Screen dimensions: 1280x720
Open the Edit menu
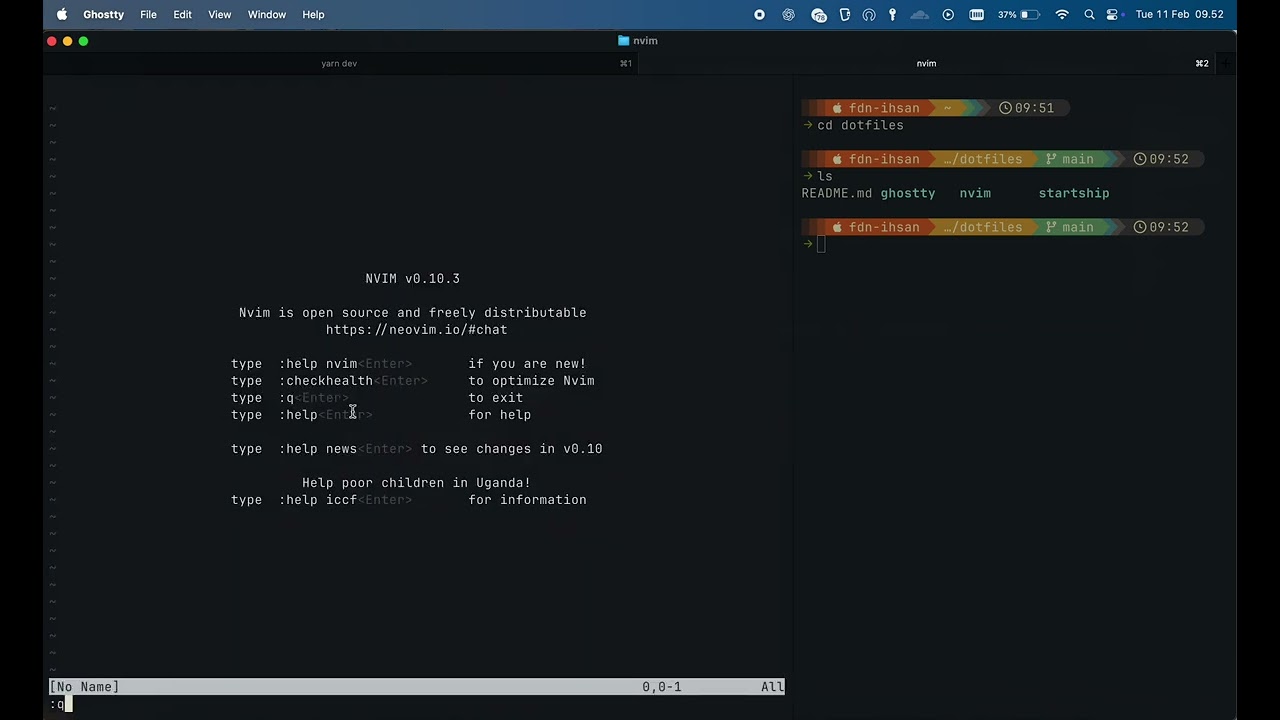[182, 14]
